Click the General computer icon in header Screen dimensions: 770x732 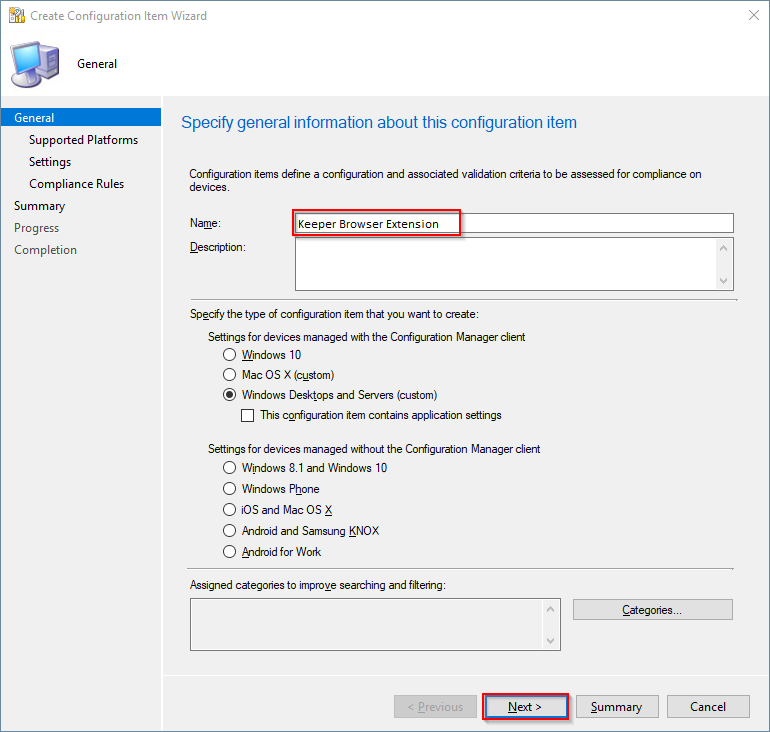34,64
